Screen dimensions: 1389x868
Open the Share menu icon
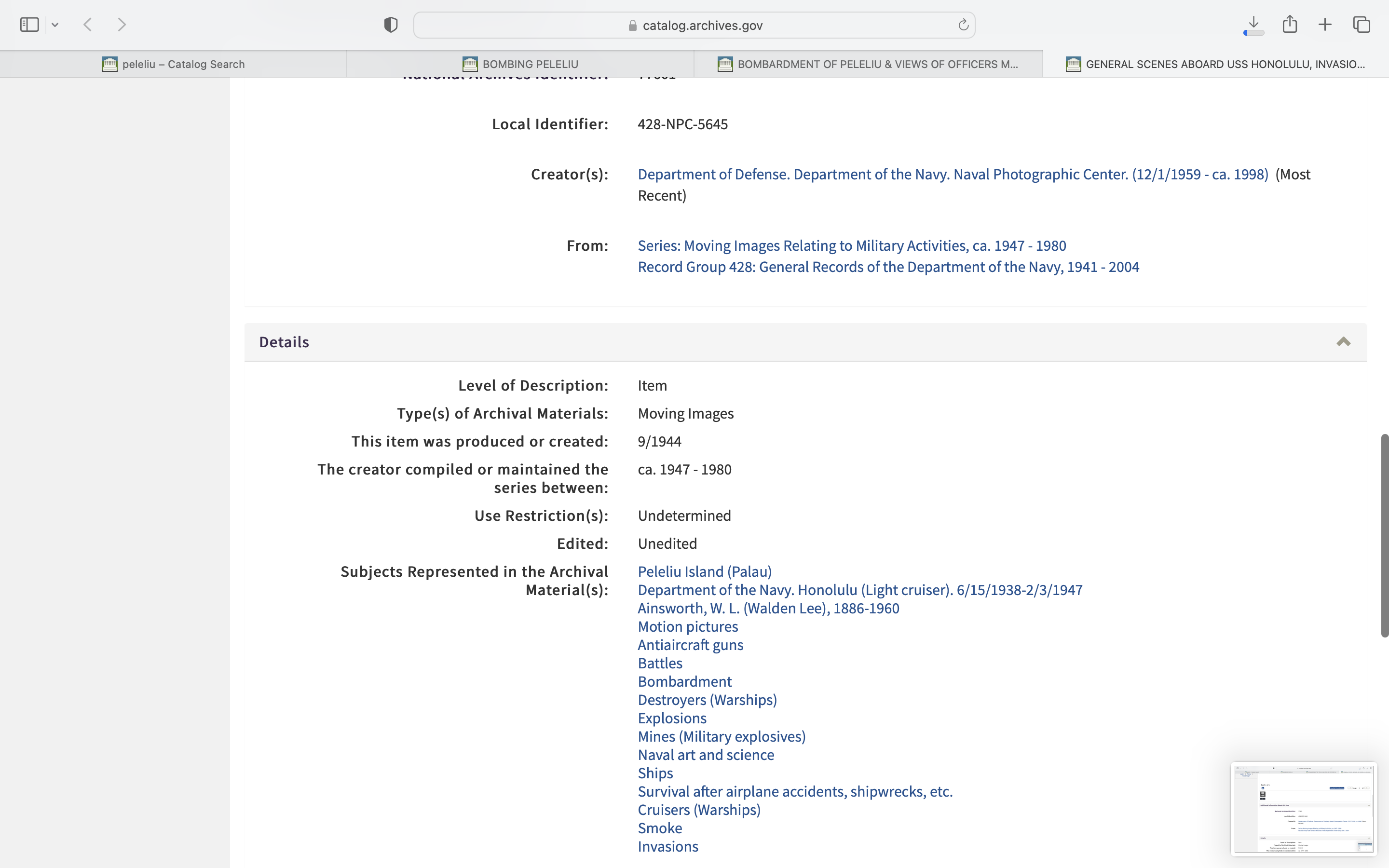1290,25
